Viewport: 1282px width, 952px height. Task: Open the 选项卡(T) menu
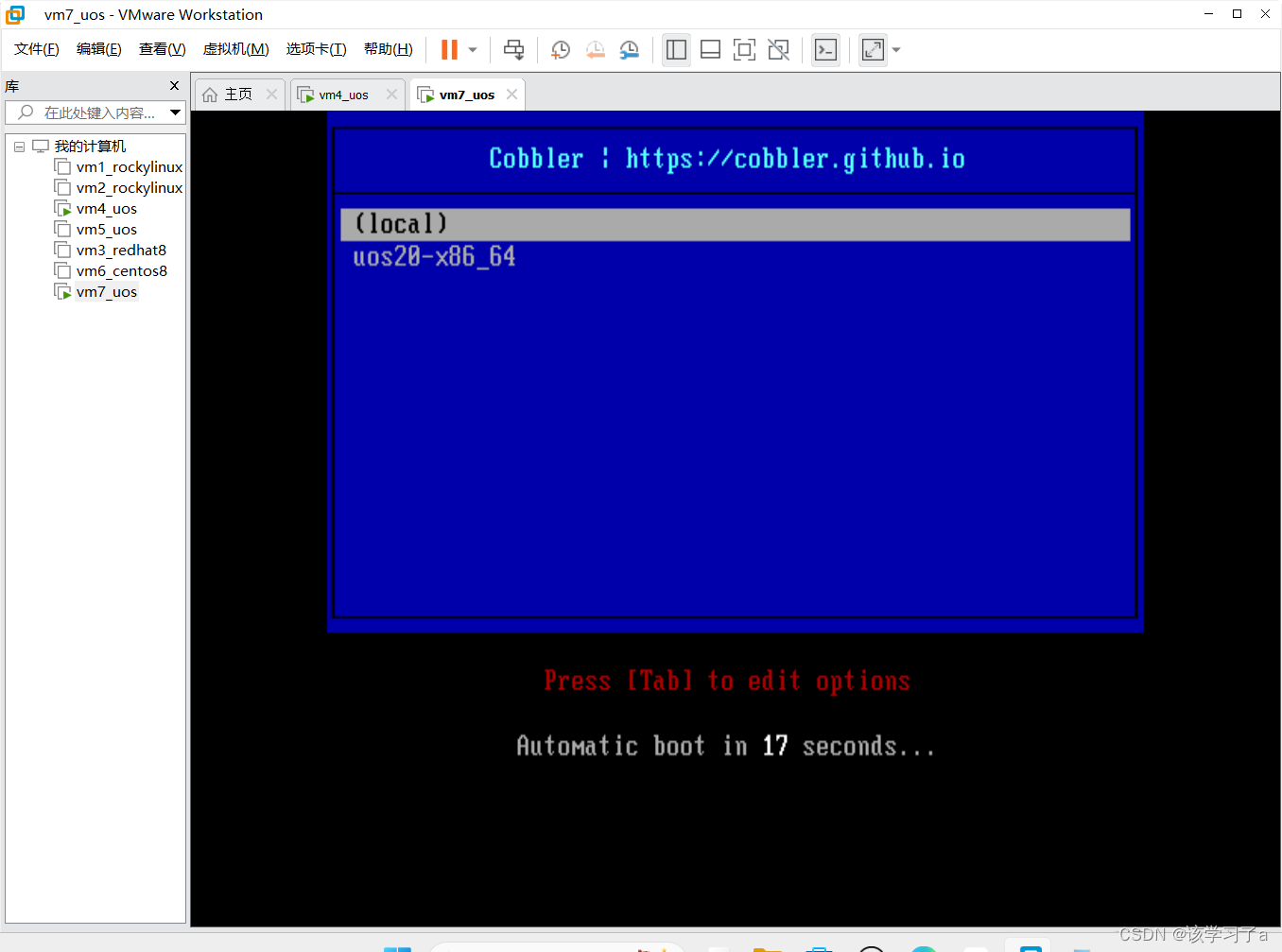pos(317,49)
